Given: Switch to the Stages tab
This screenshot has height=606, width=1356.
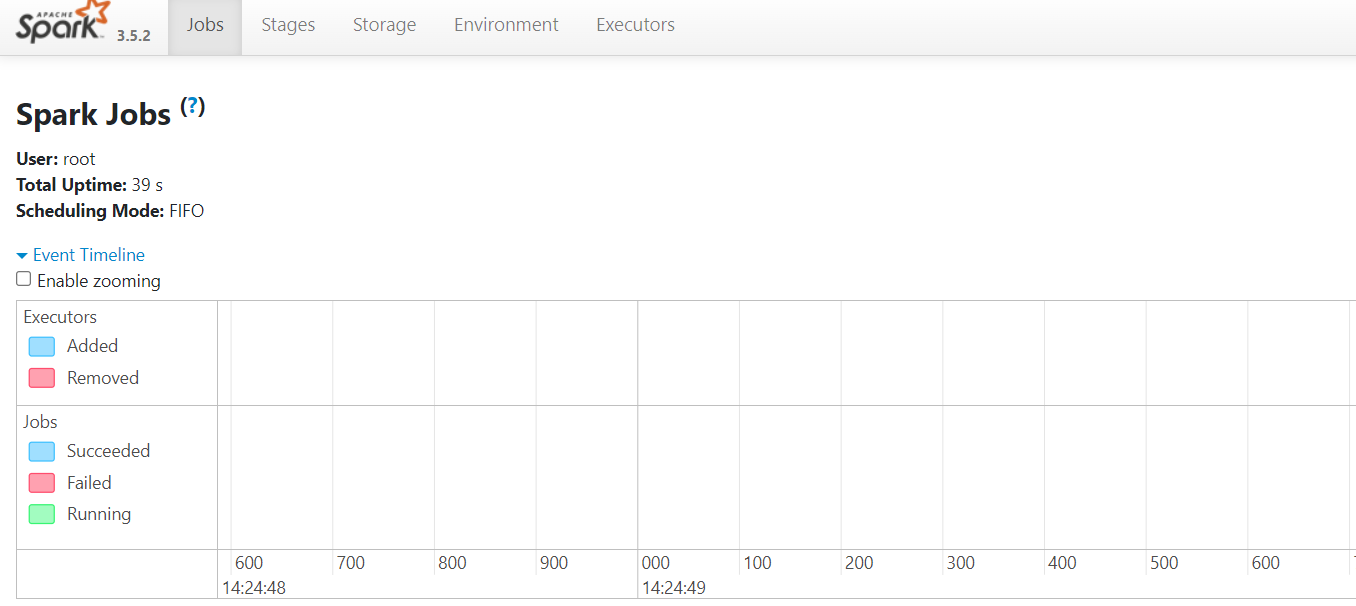Looking at the screenshot, I should point(288,25).
